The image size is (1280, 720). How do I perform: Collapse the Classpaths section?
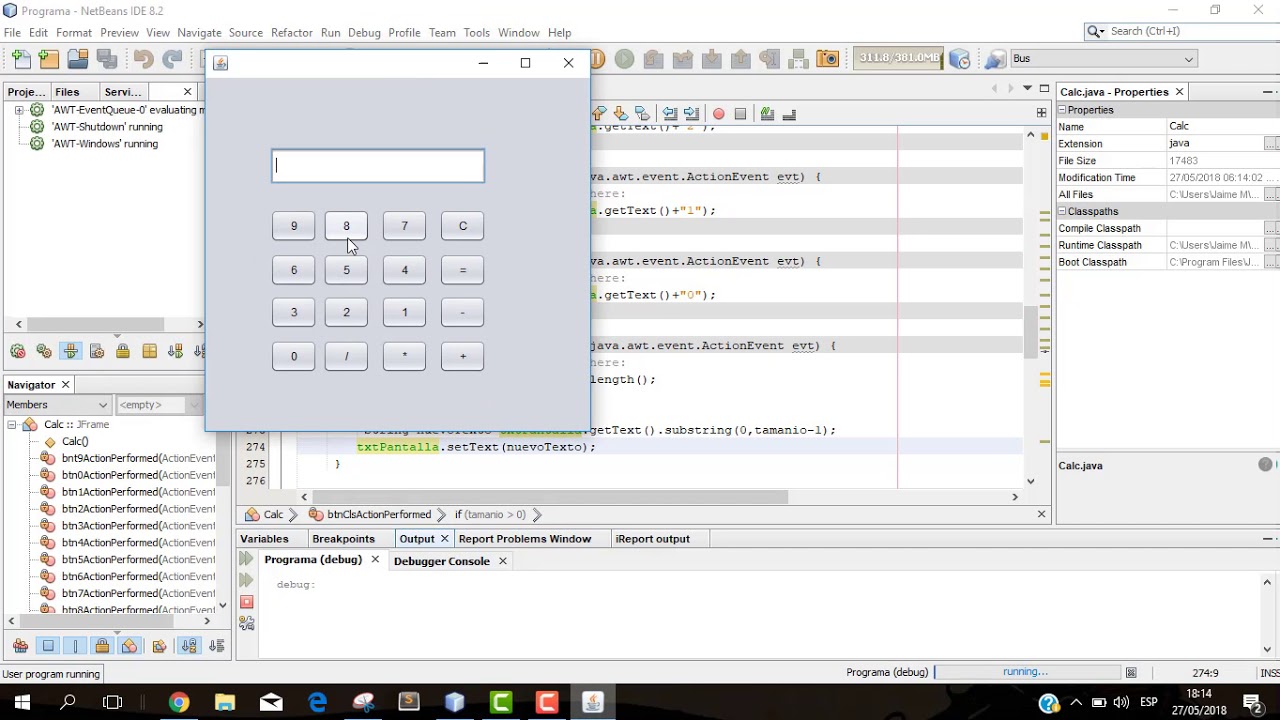click(1062, 212)
